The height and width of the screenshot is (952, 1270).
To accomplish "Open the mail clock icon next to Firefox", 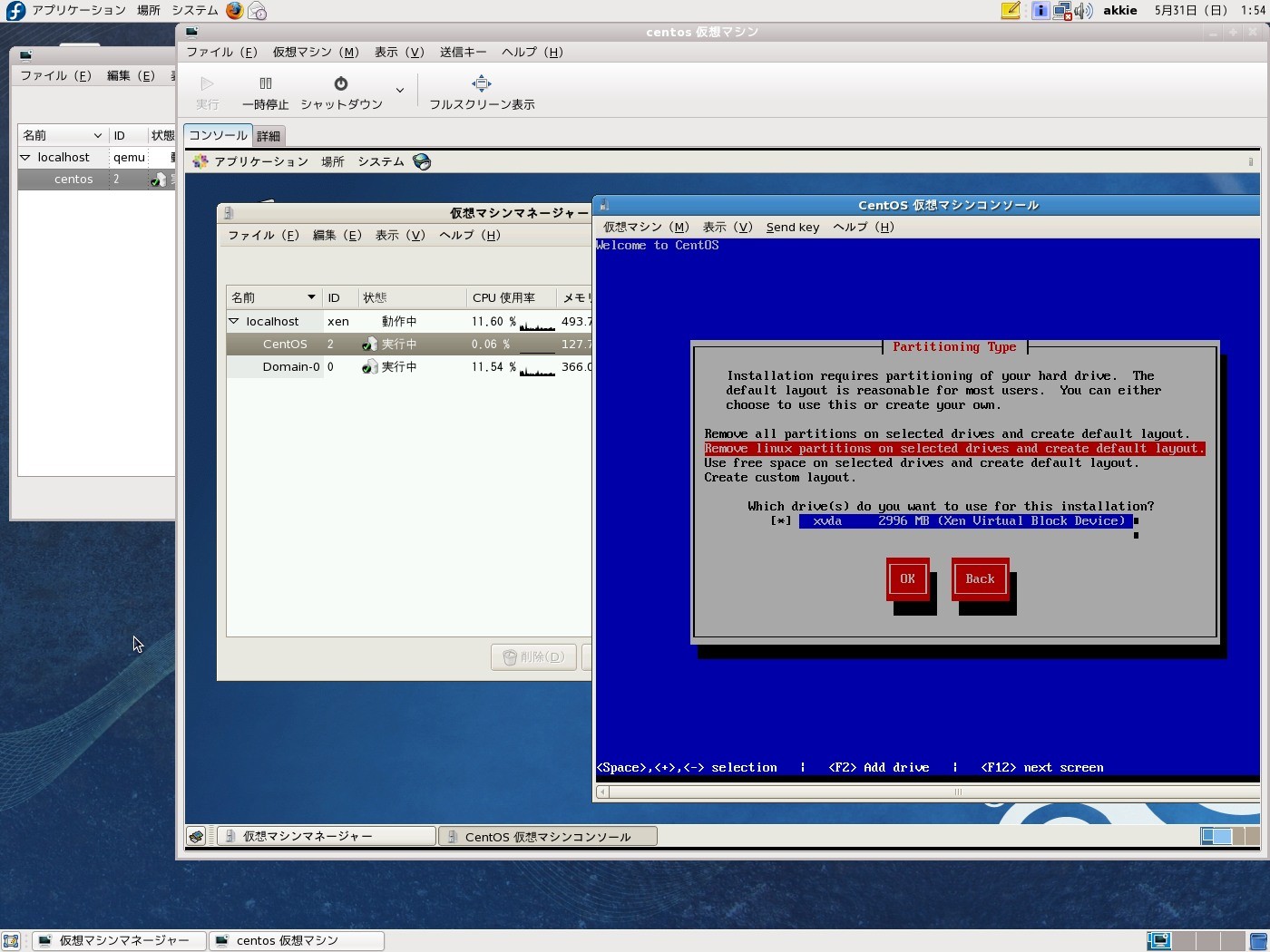I will click(258, 11).
